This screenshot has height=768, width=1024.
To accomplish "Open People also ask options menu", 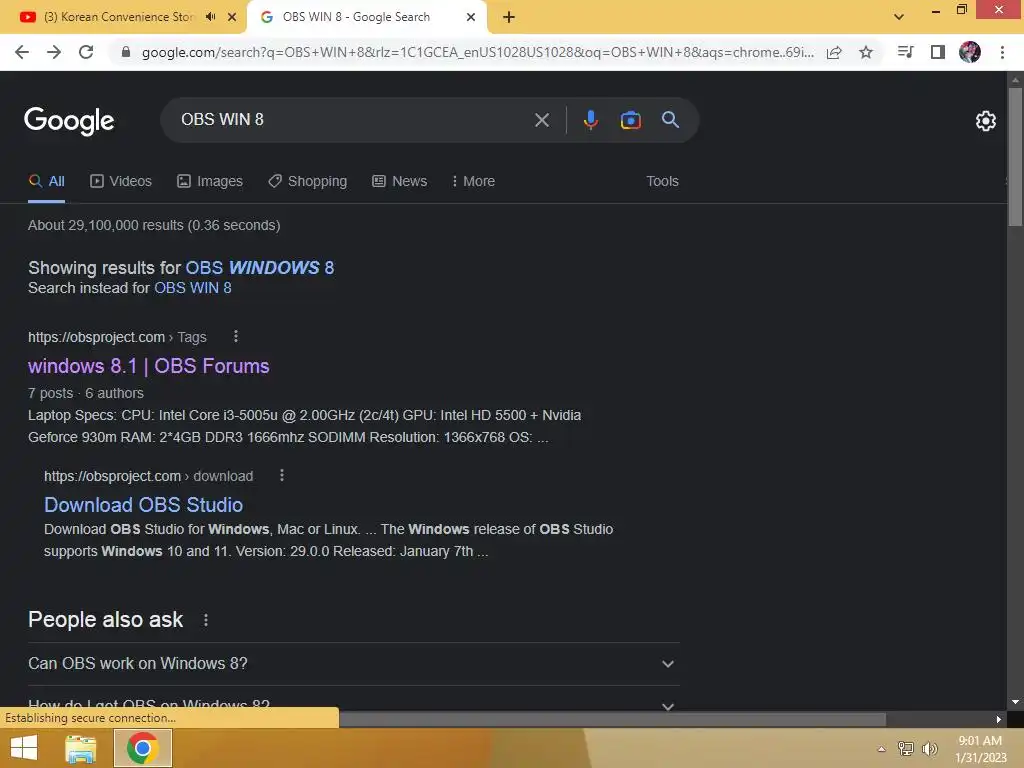I will (x=206, y=620).
